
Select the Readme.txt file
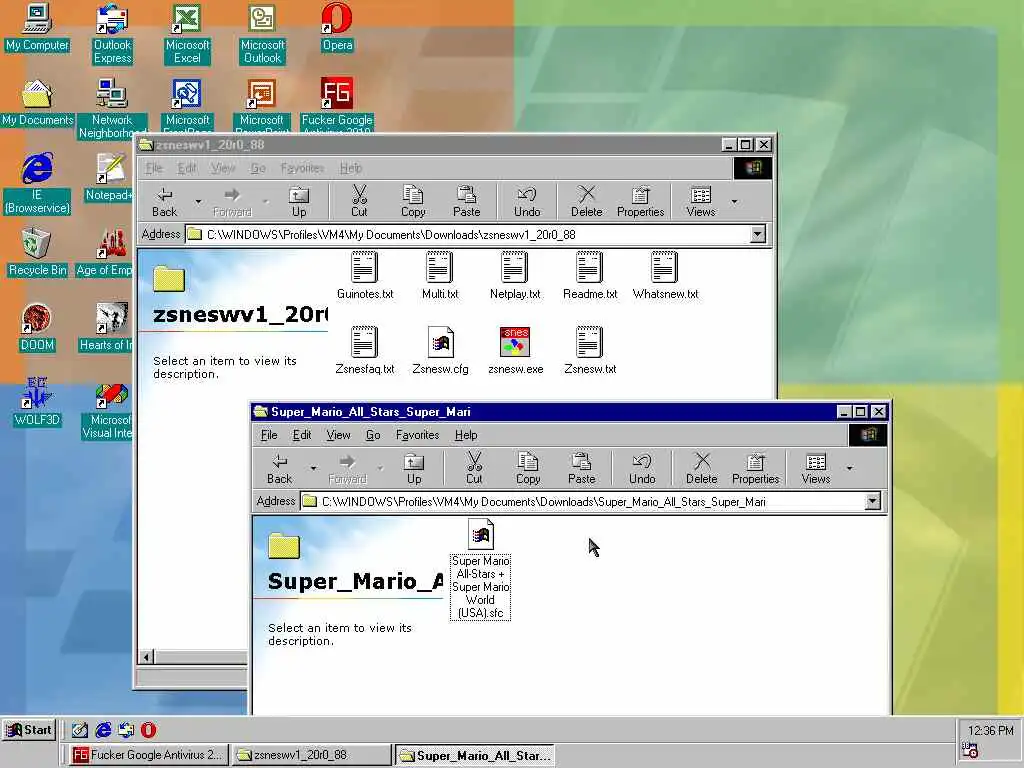click(590, 276)
